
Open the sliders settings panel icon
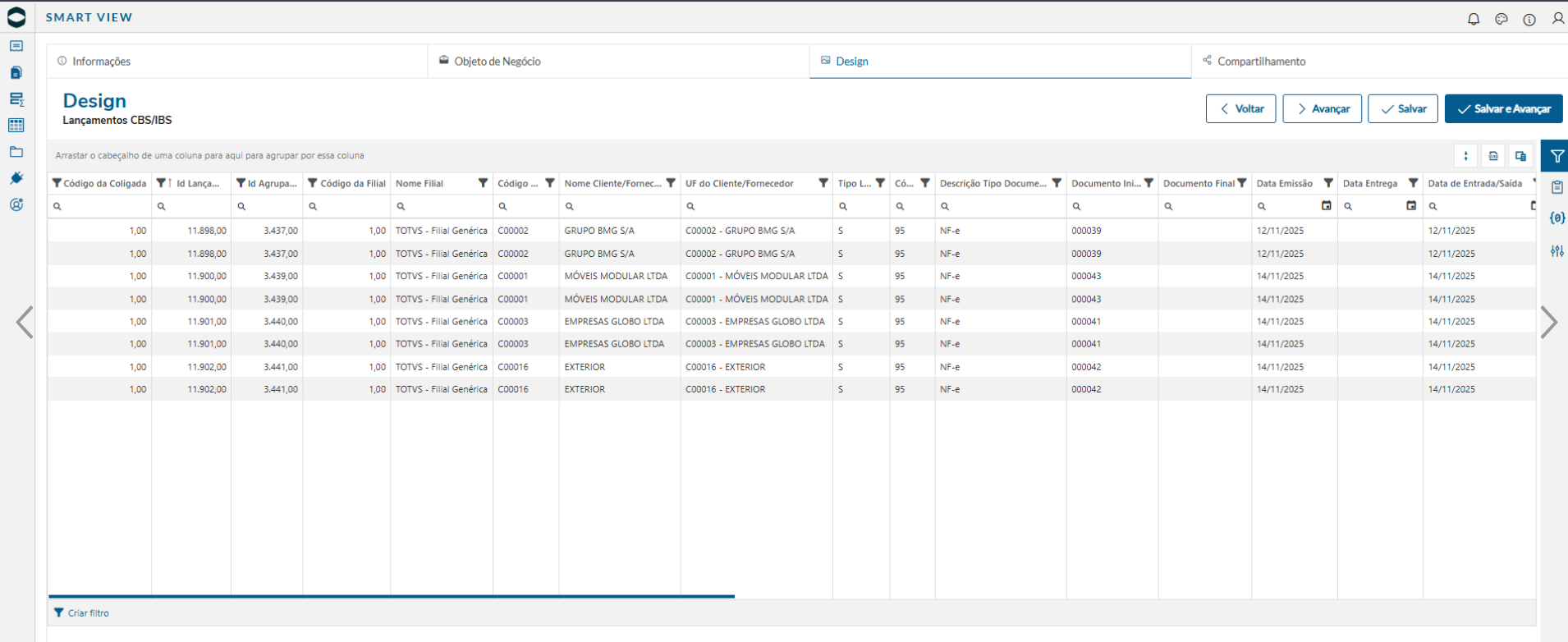(x=1557, y=250)
